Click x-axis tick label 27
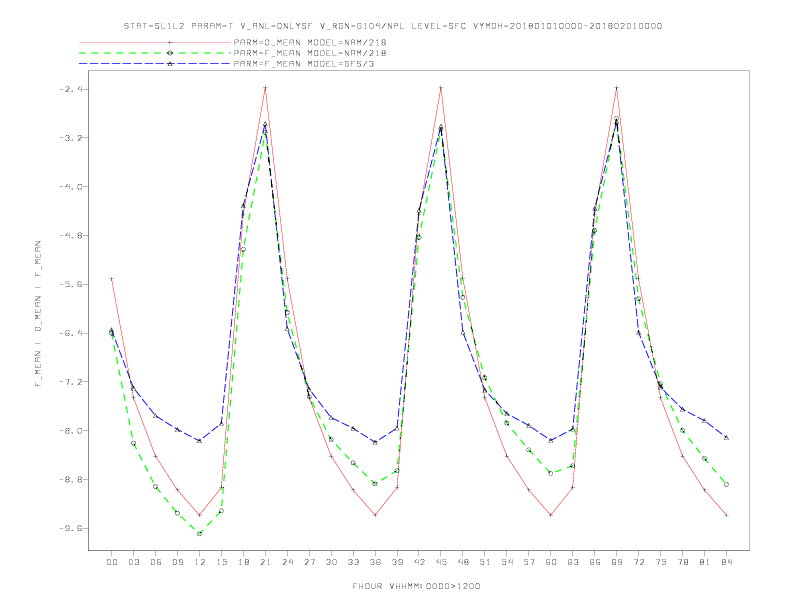The width and height of the screenshot is (792, 612). tap(309, 562)
